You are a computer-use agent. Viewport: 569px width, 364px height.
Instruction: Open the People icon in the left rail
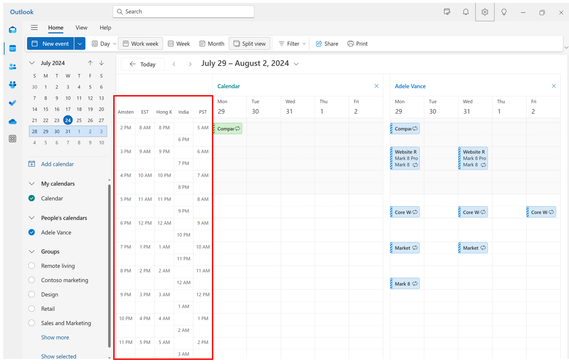pyautogui.click(x=13, y=67)
